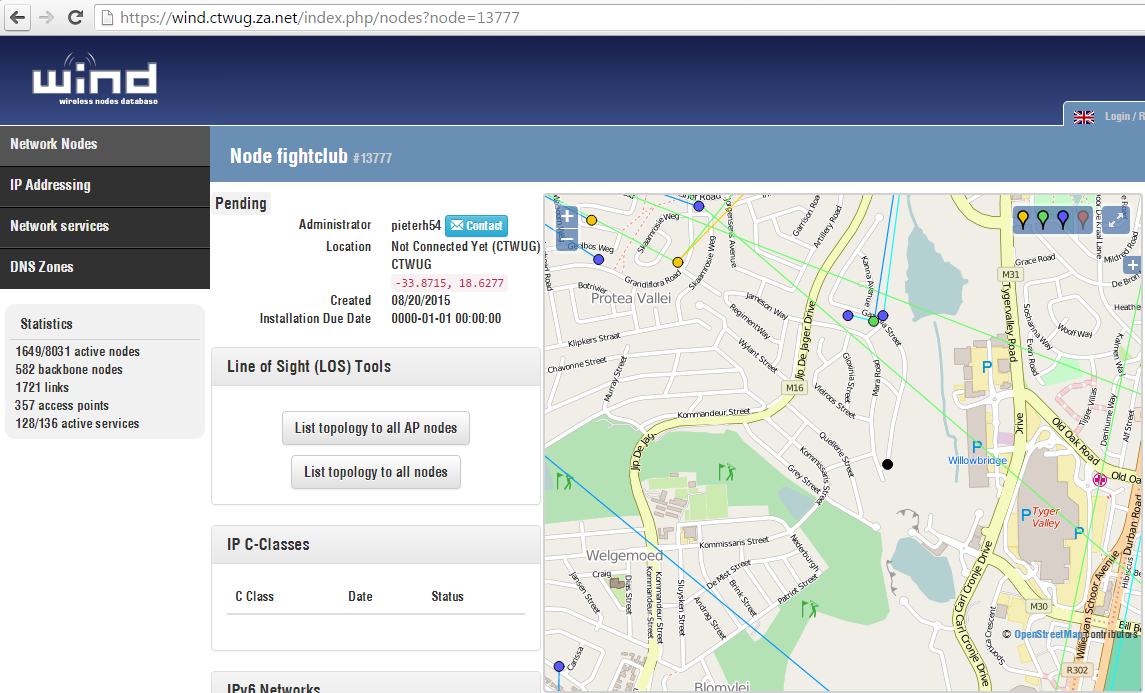Go to DNS Zones in the sidebar
1145x693 pixels.
click(x=105, y=267)
